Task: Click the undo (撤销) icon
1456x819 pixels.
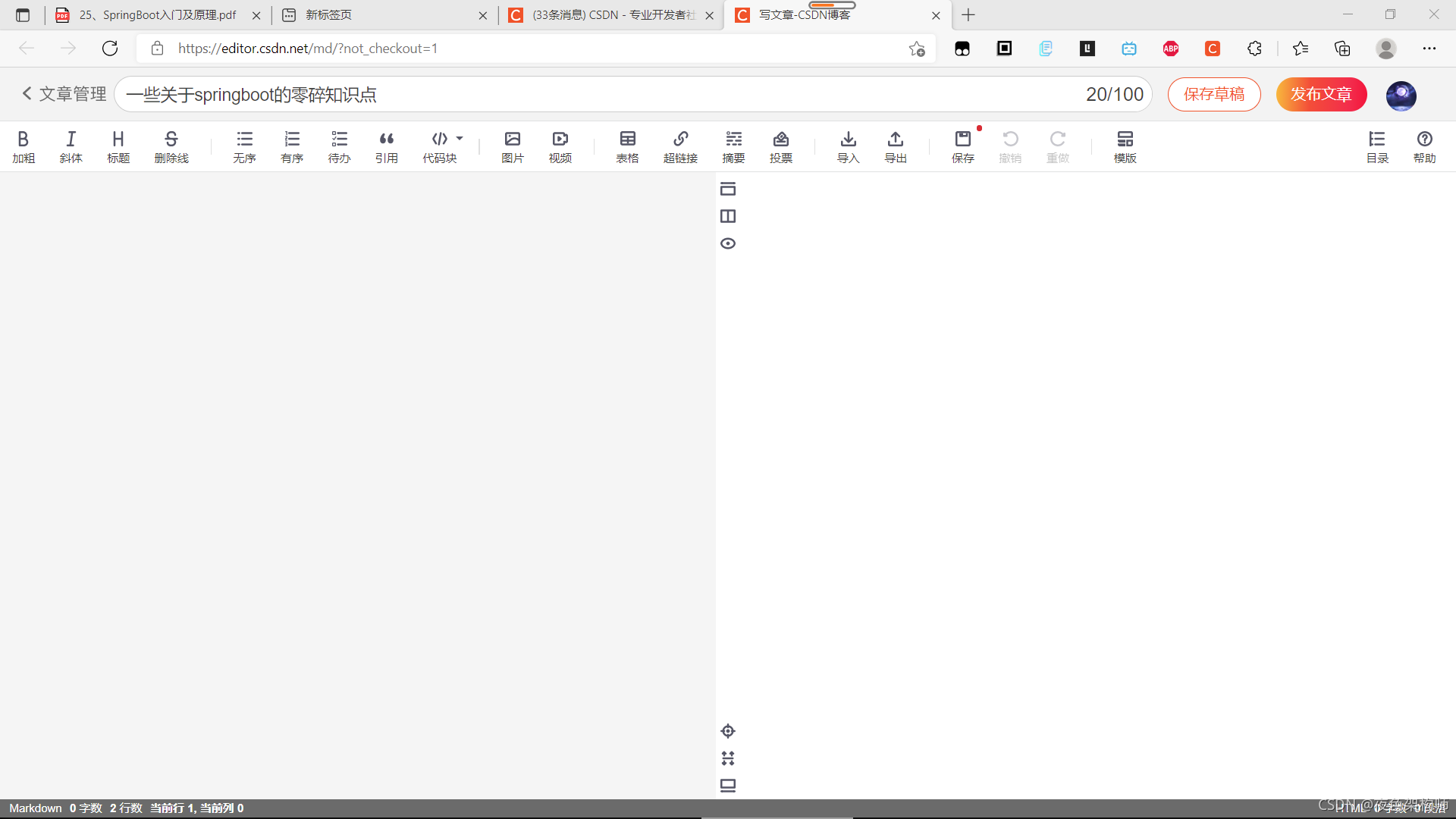Action: [1010, 146]
